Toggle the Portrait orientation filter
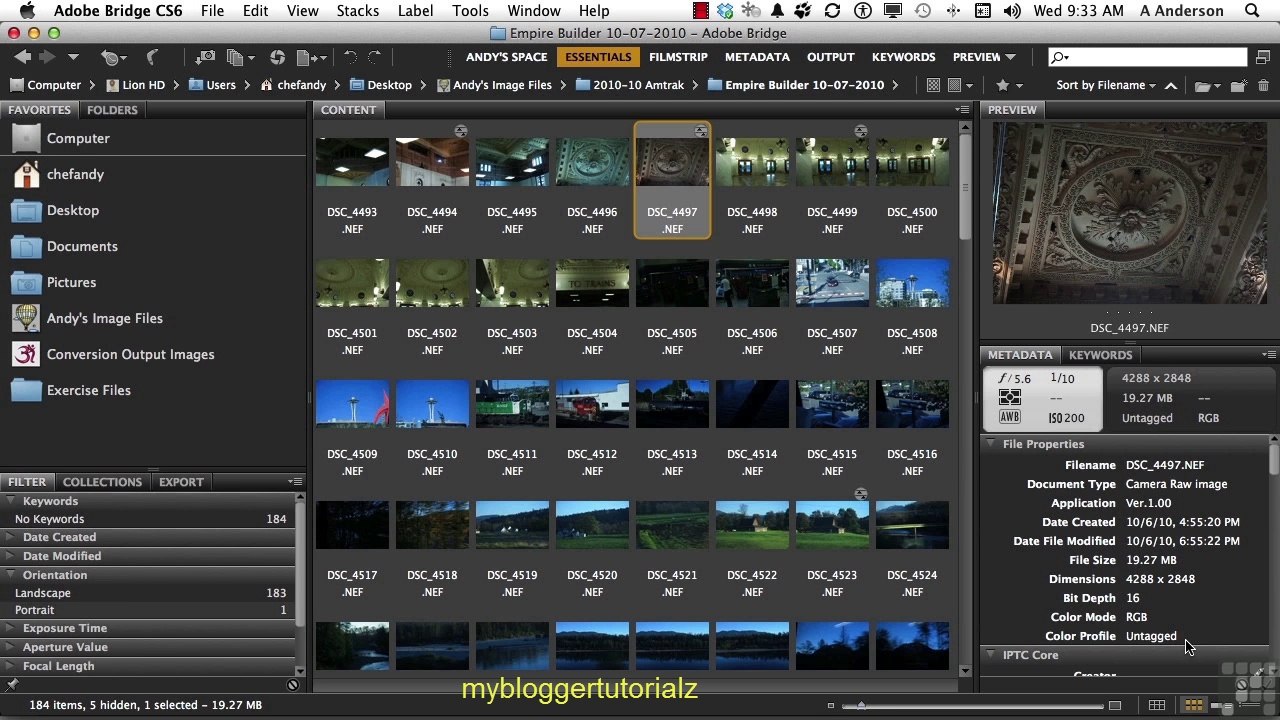This screenshot has height=720, width=1280. (x=150, y=610)
